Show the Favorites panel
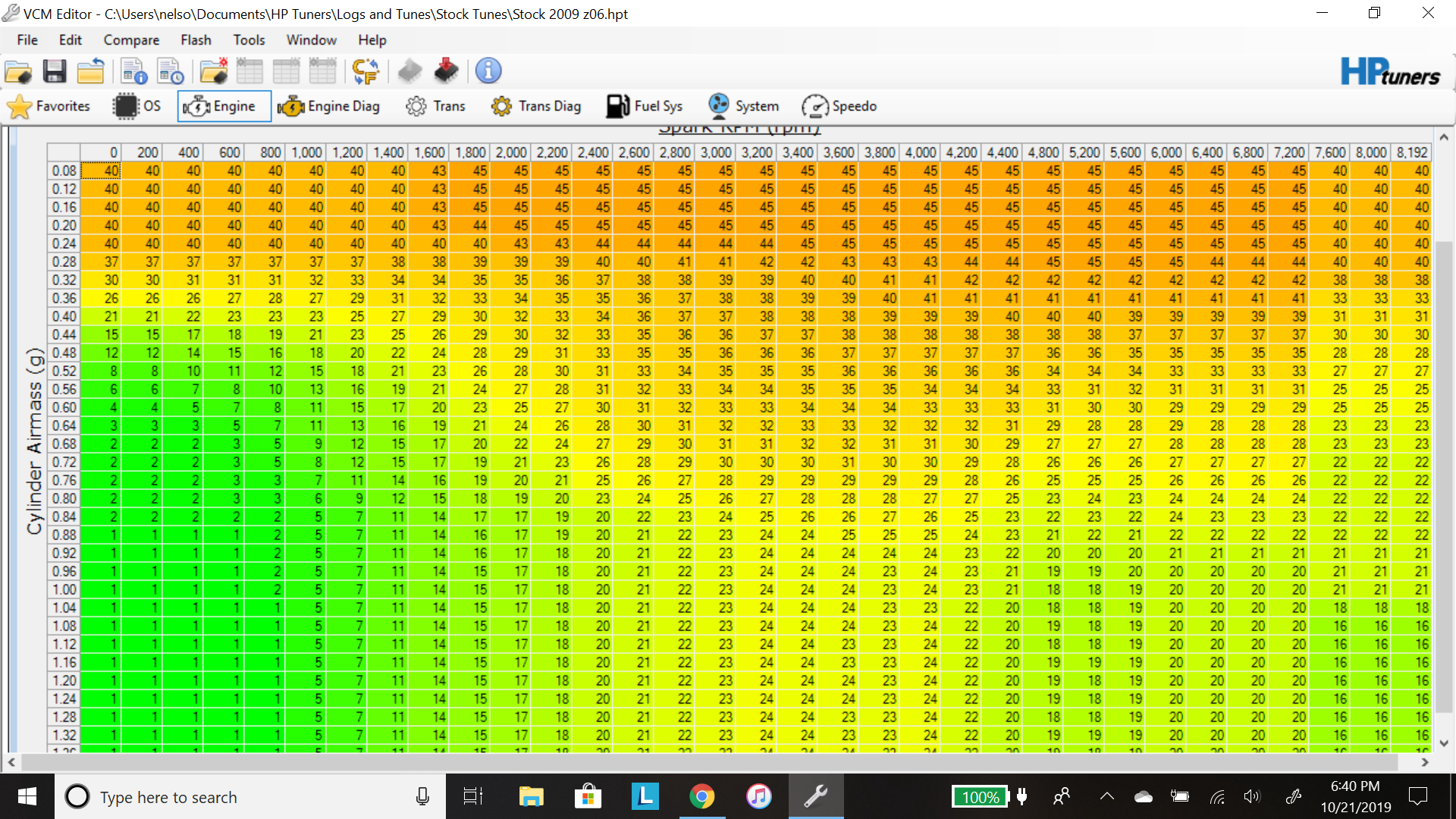Image resolution: width=1456 pixels, height=819 pixels. (49, 106)
